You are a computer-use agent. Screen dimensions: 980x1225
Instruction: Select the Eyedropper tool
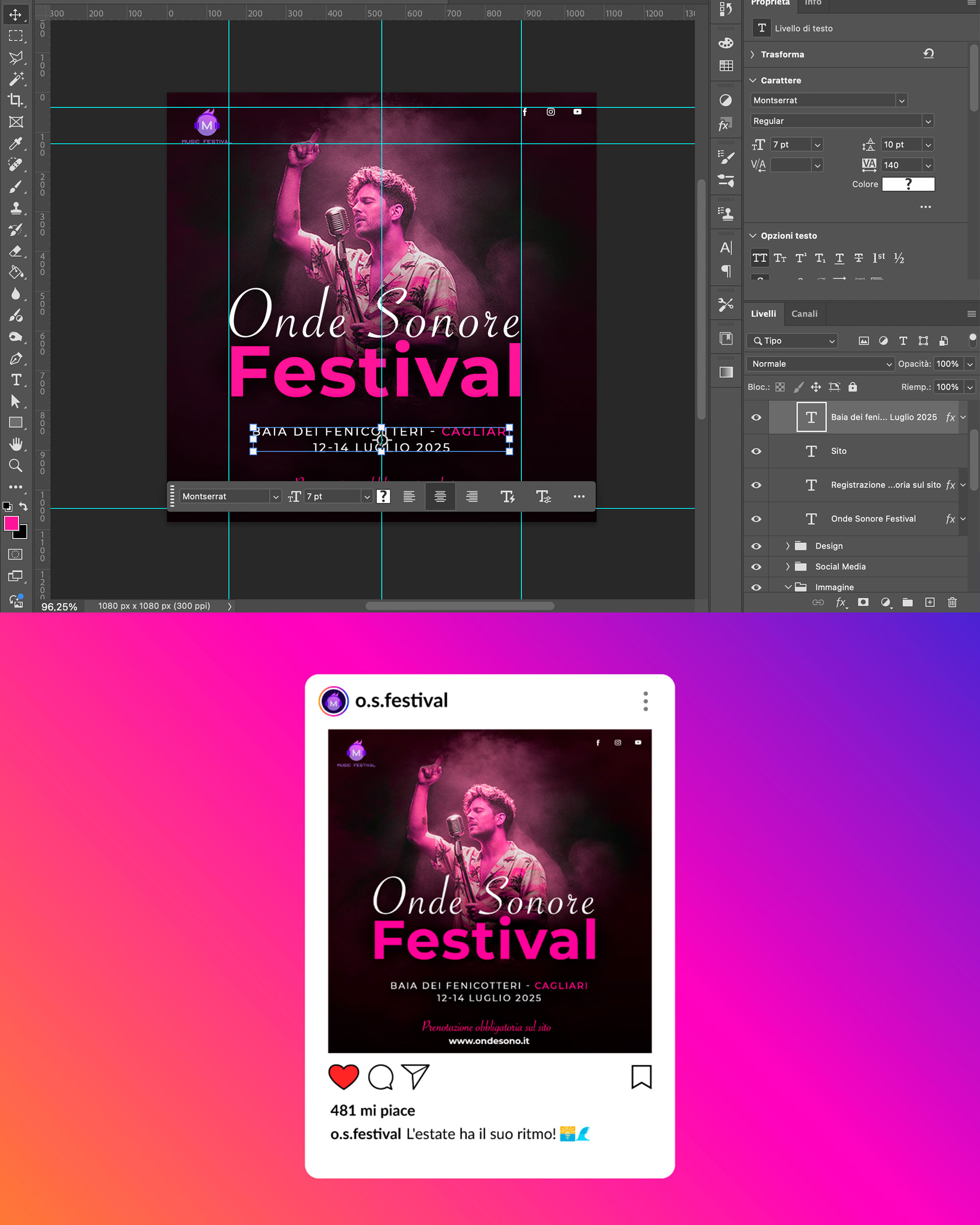16,143
